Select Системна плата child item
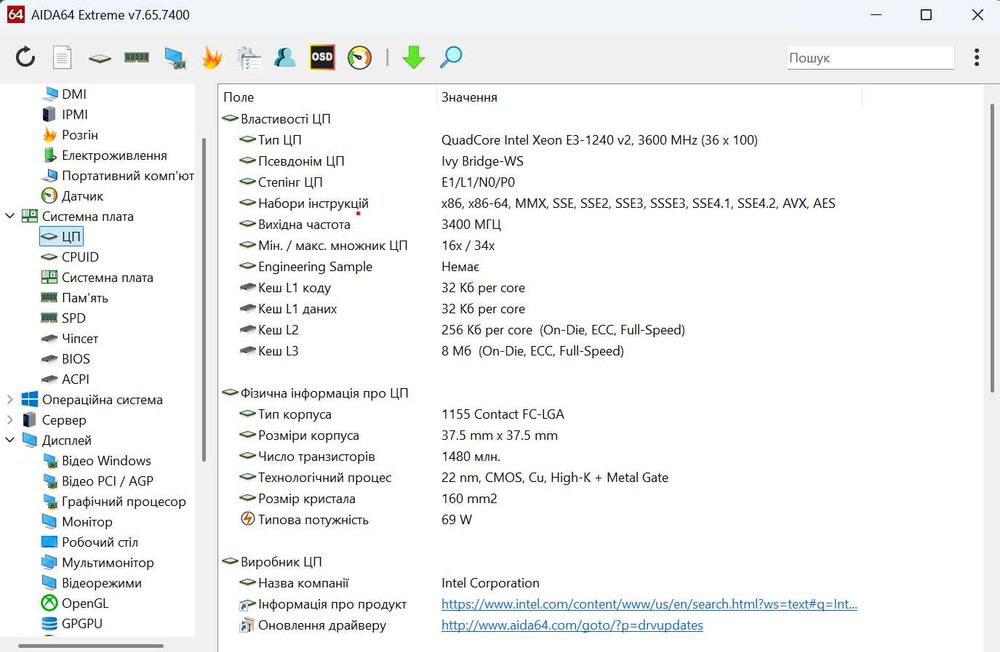Image resolution: width=1000 pixels, height=652 pixels. coord(97,278)
